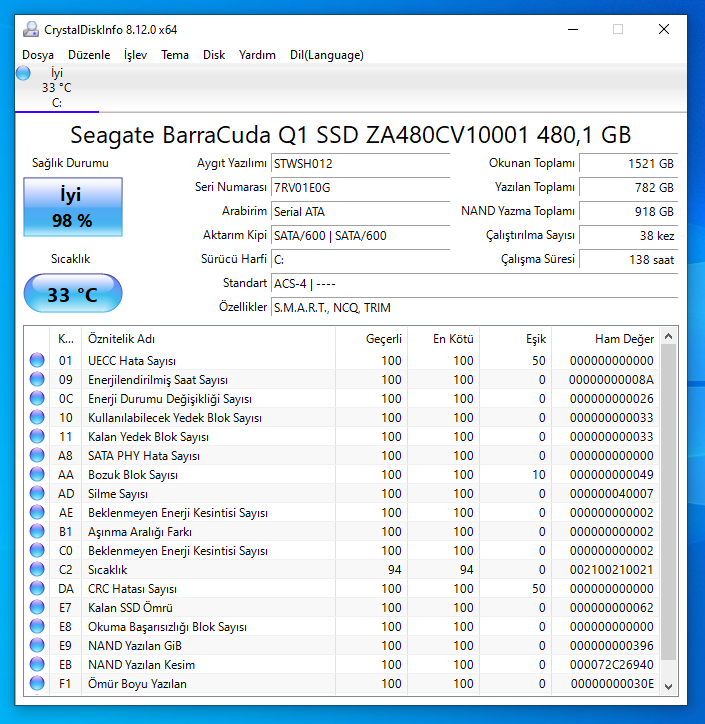Click the Ham Değer column header

click(605, 339)
